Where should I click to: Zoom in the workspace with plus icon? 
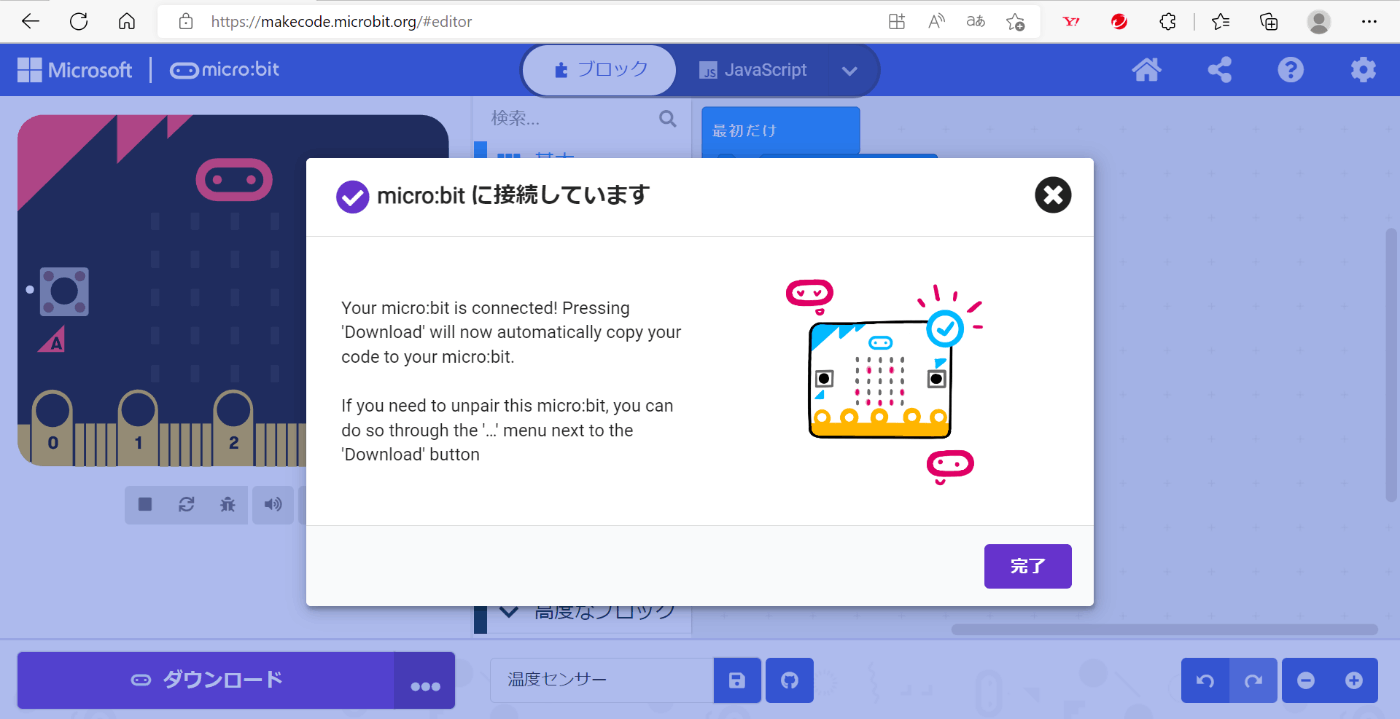(x=1354, y=680)
